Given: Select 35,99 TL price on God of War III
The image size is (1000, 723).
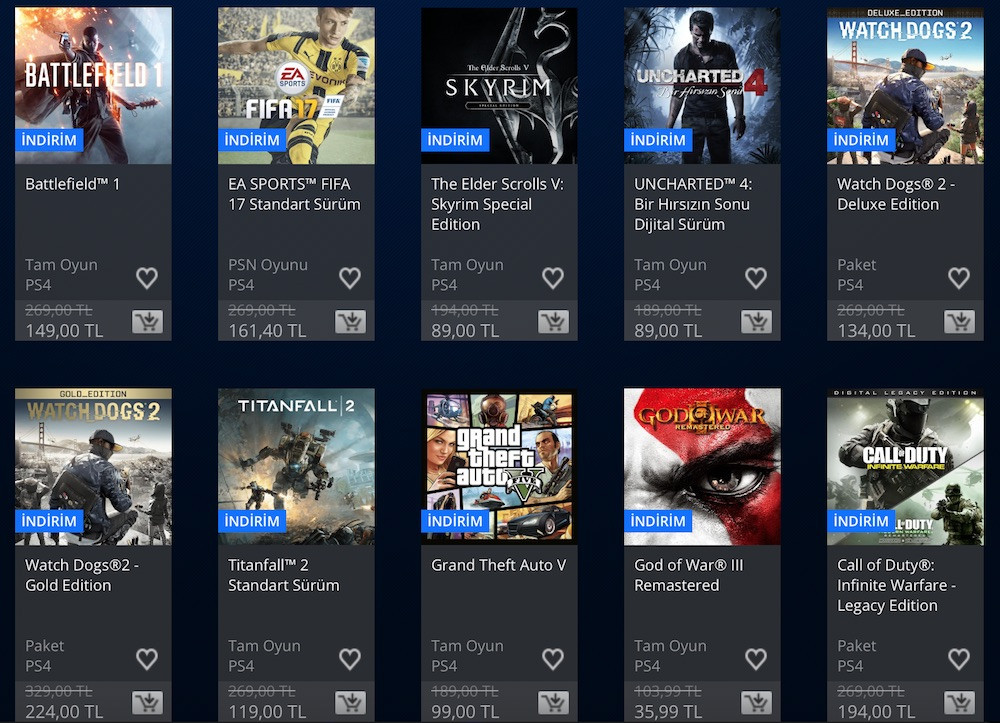Looking at the screenshot, I should 668,712.
